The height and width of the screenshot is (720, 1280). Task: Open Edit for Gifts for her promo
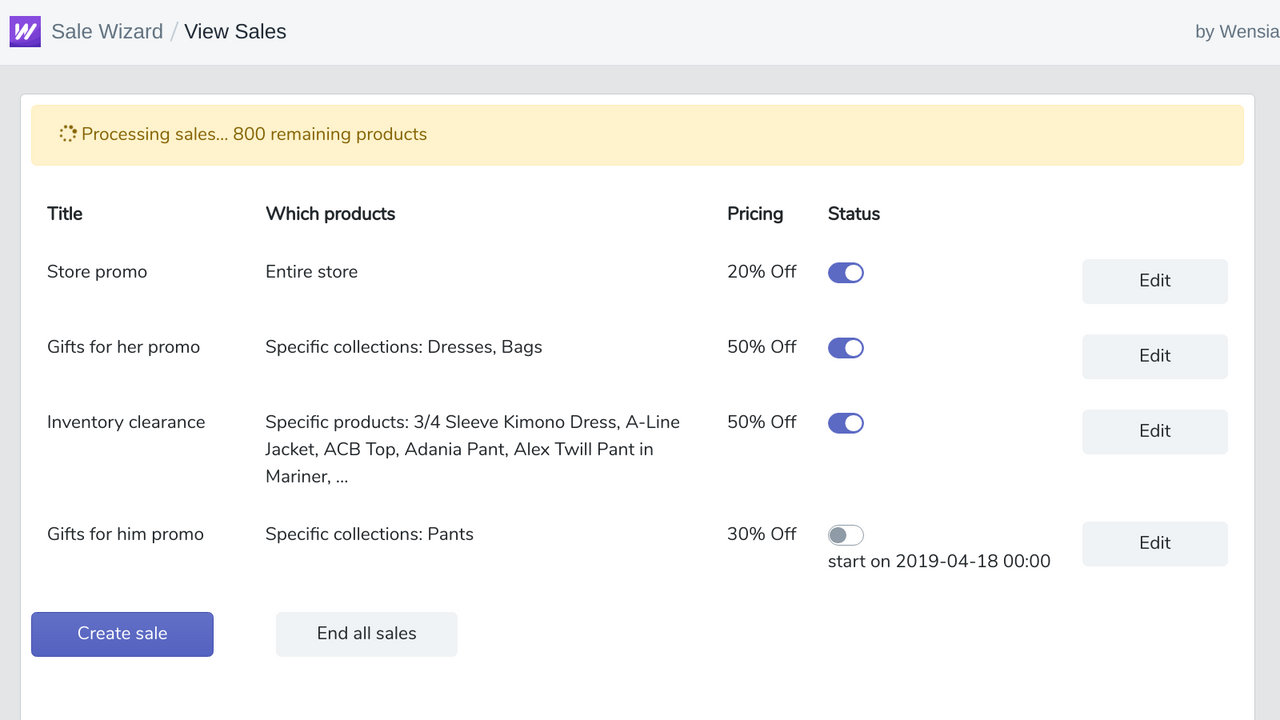point(1154,356)
